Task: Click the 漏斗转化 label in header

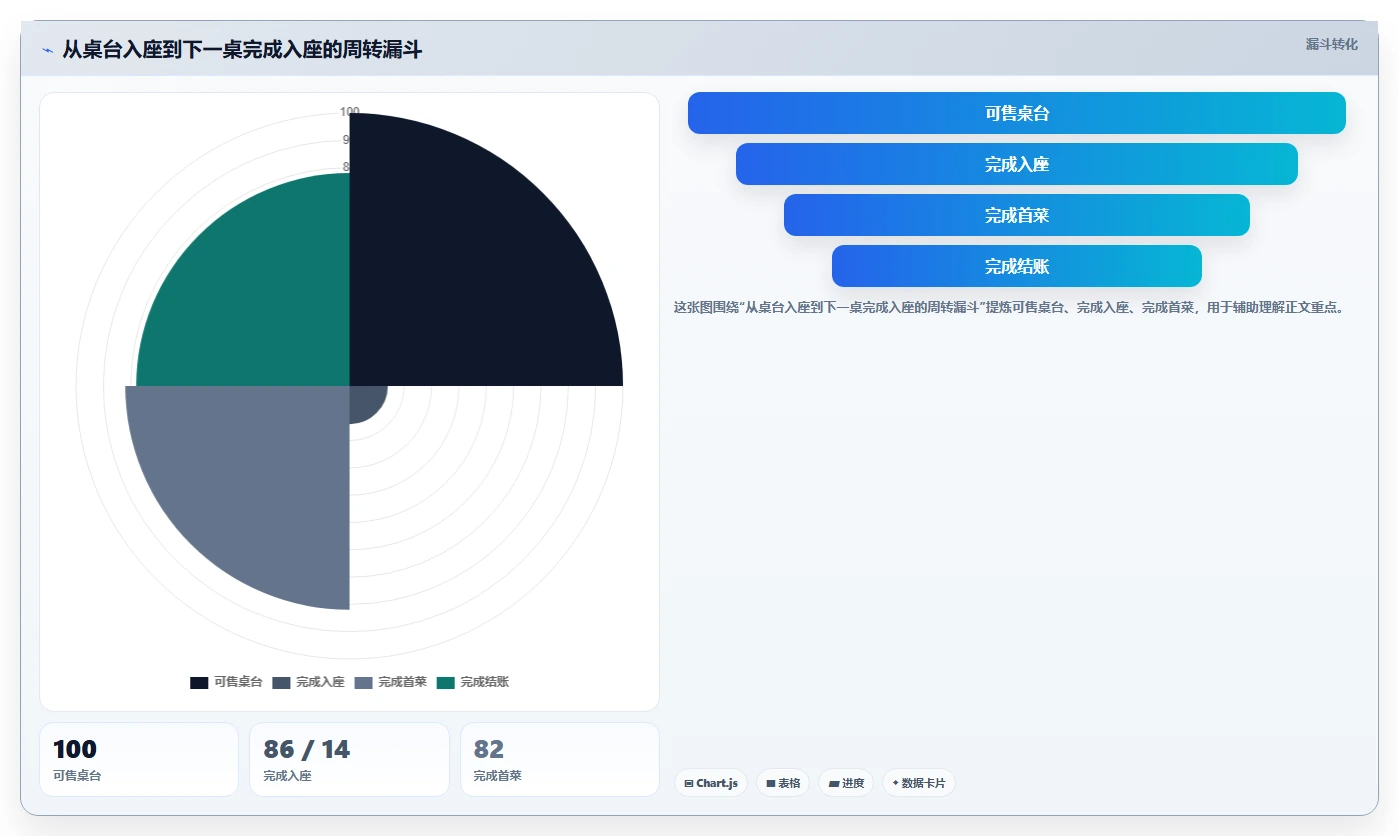Action: coord(1331,44)
